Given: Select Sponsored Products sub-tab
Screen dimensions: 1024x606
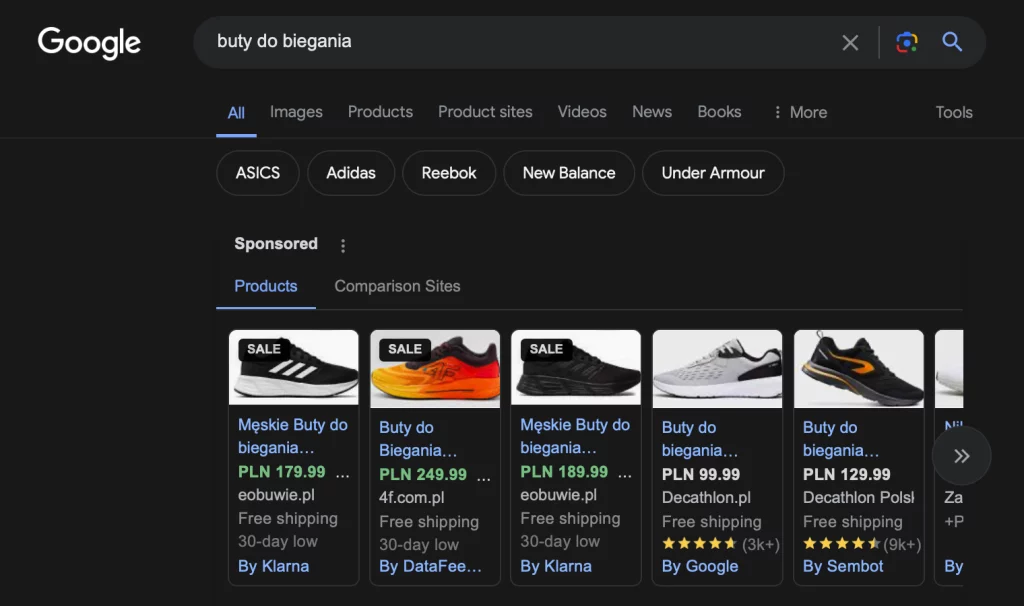Looking at the screenshot, I should click(x=266, y=286).
